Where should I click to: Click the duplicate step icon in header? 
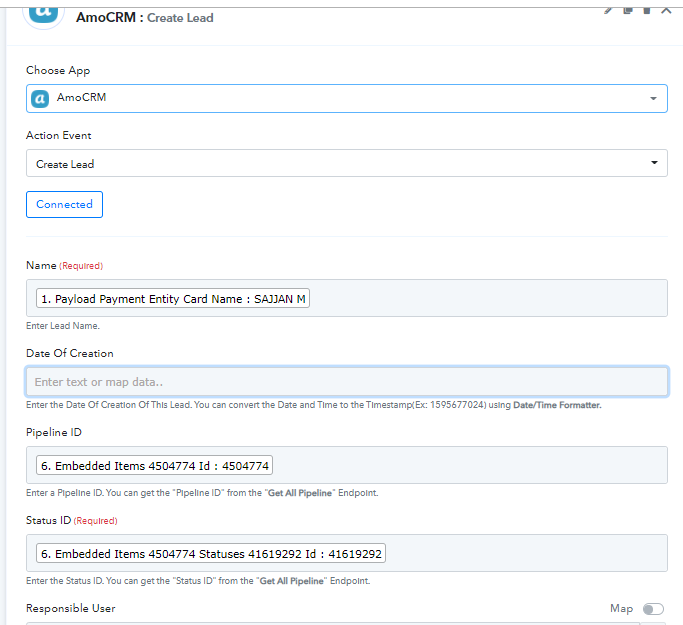coord(628,10)
